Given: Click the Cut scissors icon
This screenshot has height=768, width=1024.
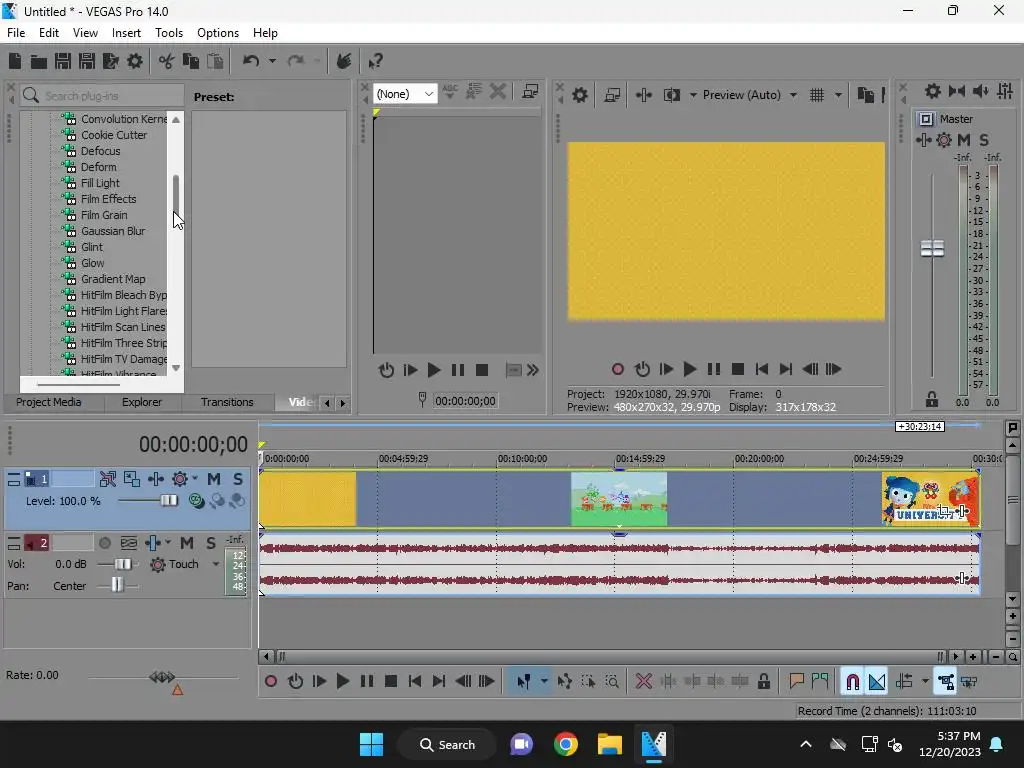Looking at the screenshot, I should (x=167, y=61).
